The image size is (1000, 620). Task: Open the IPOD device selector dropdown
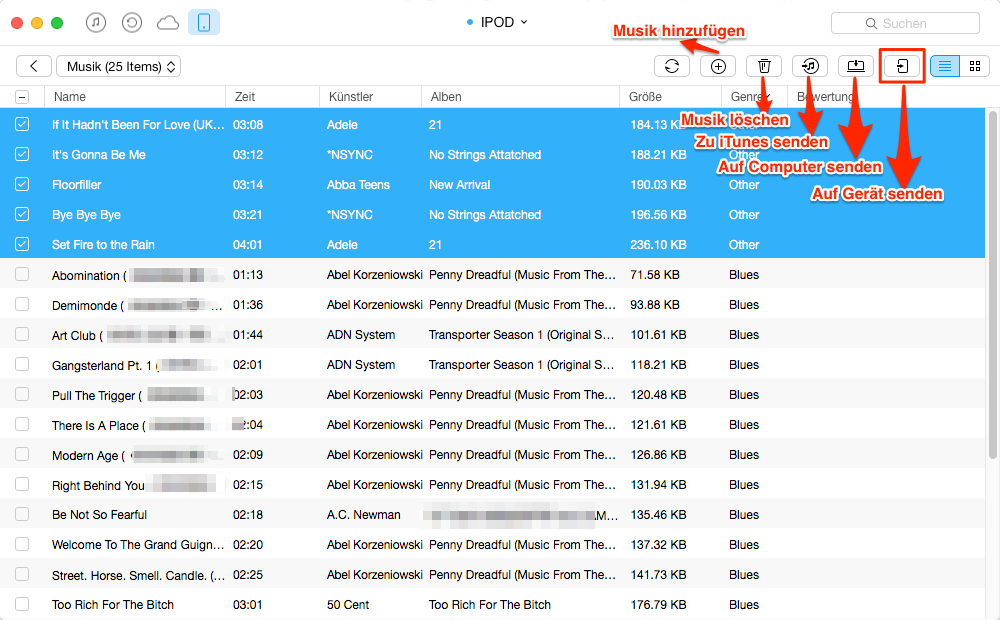(497, 22)
